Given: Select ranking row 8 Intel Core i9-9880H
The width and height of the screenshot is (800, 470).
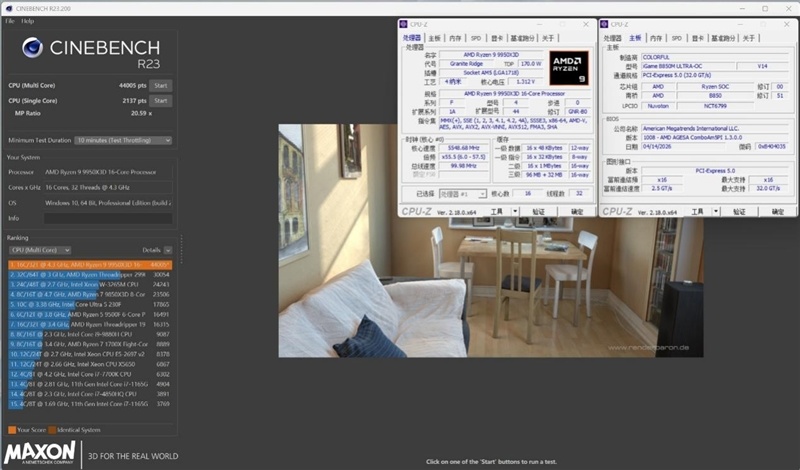Looking at the screenshot, I should [x=90, y=334].
